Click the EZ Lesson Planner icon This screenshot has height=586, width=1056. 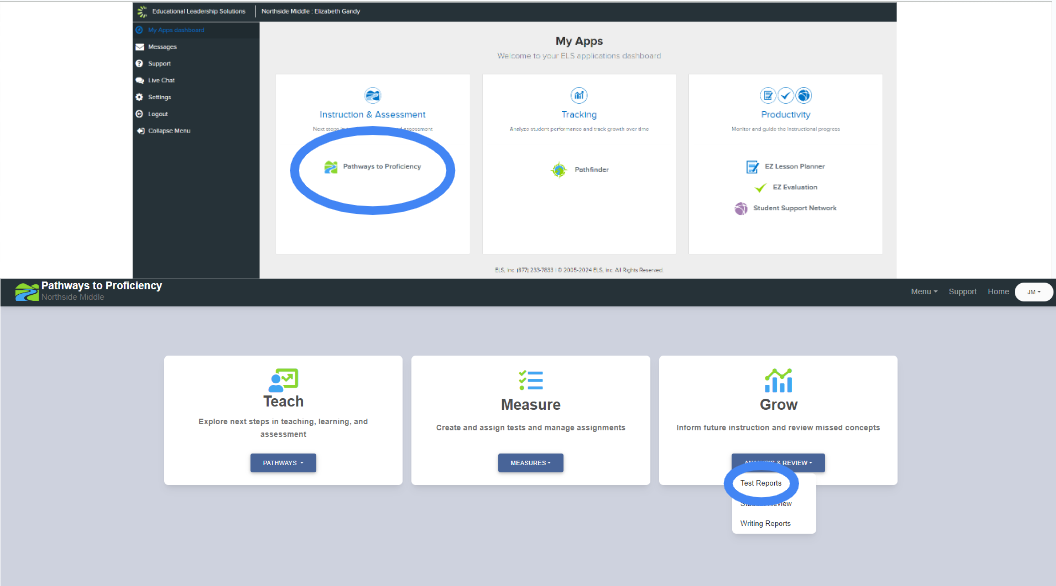752,167
